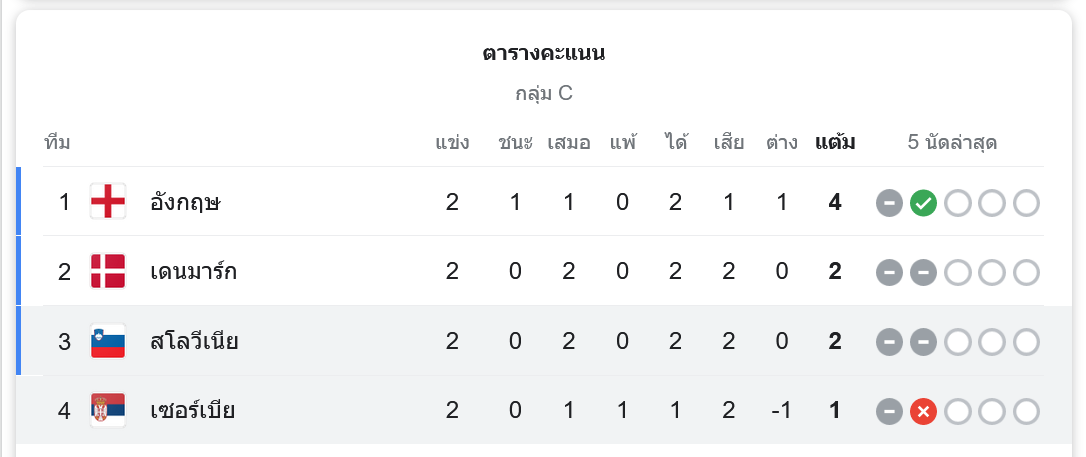Screen dimensions: 1086x457
Task: Select the สโลวีเนีย team name
Action: coord(194,341)
